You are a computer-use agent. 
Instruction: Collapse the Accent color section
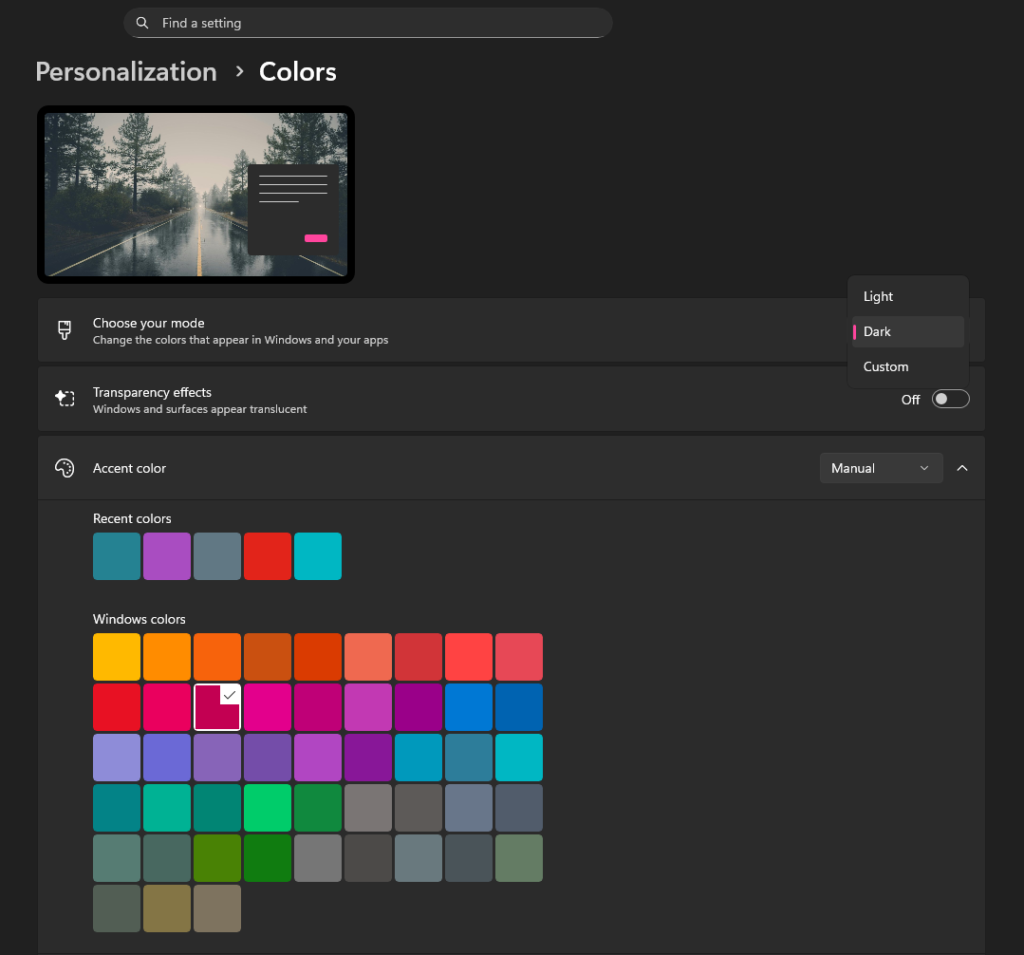(x=962, y=467)
